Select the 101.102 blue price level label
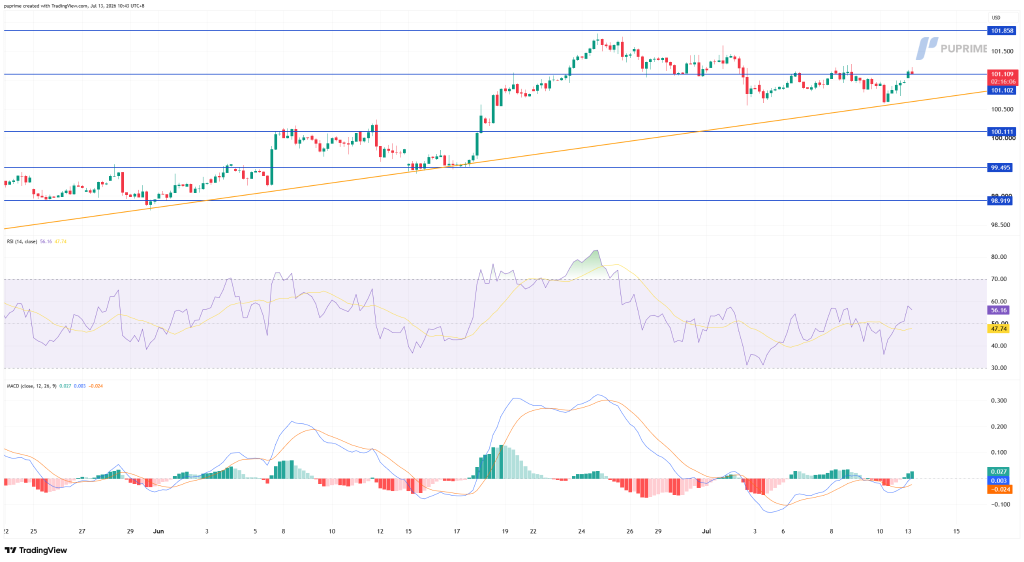The image size is (1024, 562). (1002, 91)
